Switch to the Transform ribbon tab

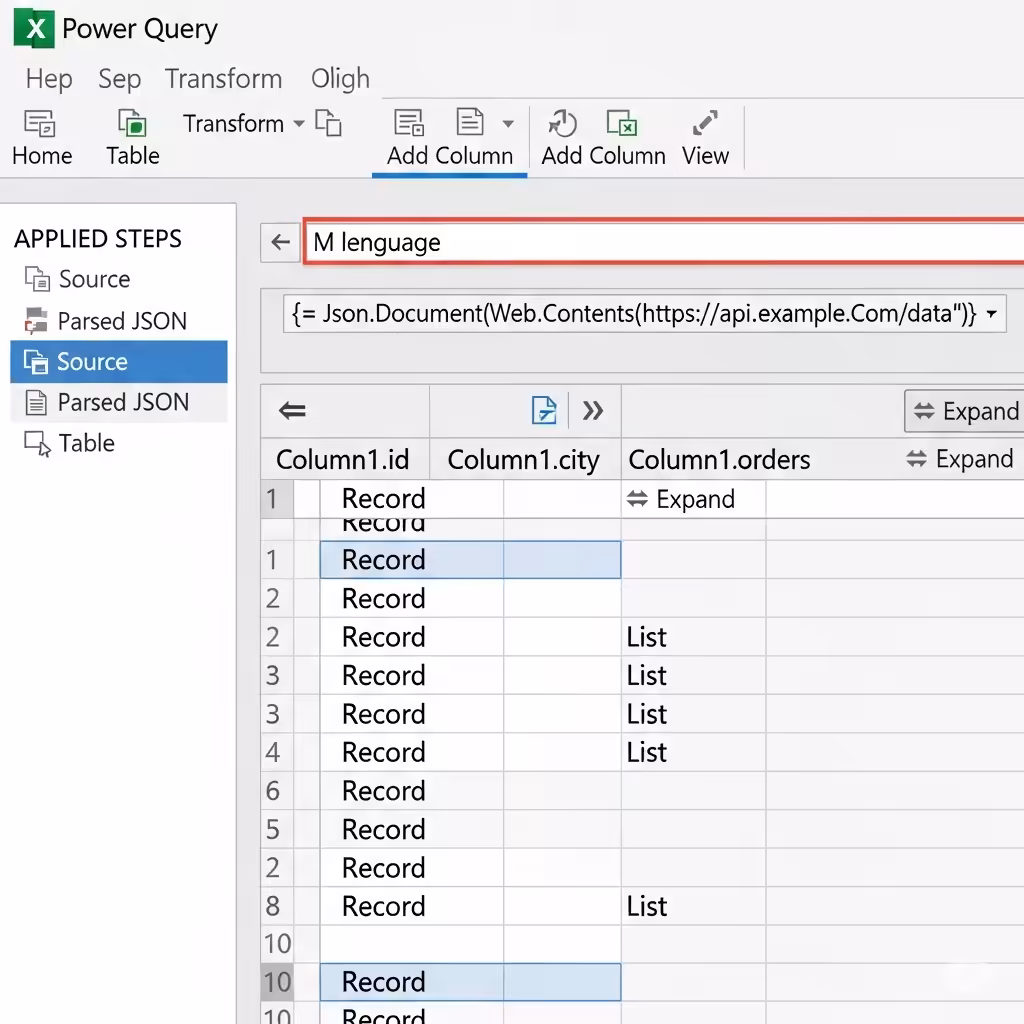[223, 79]
